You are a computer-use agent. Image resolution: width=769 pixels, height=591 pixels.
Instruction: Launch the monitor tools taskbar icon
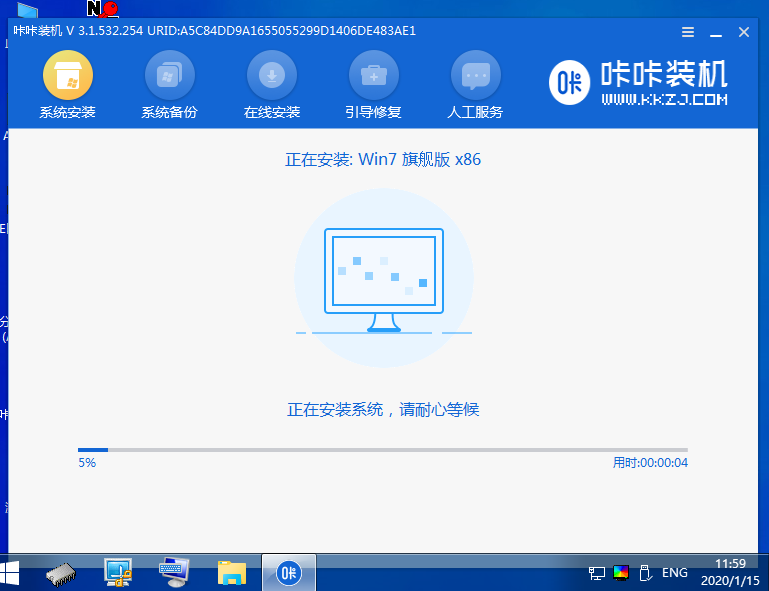coord(119,573)
